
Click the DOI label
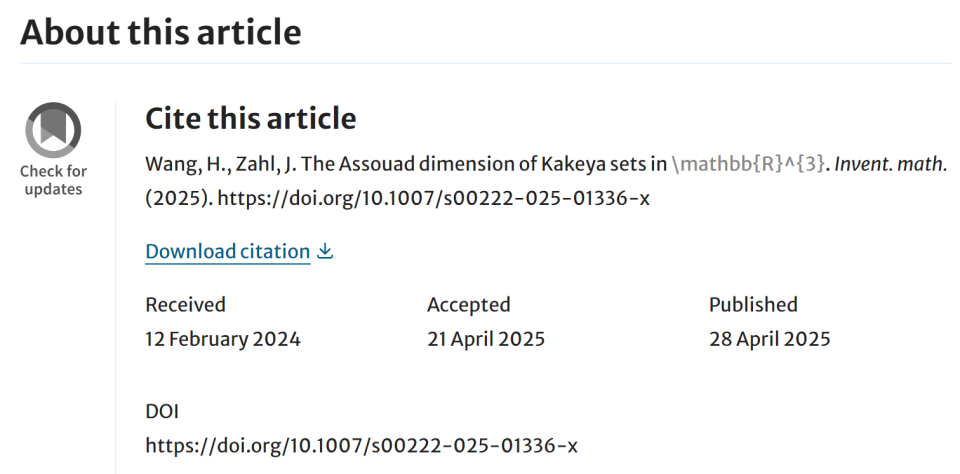point(162,412)
